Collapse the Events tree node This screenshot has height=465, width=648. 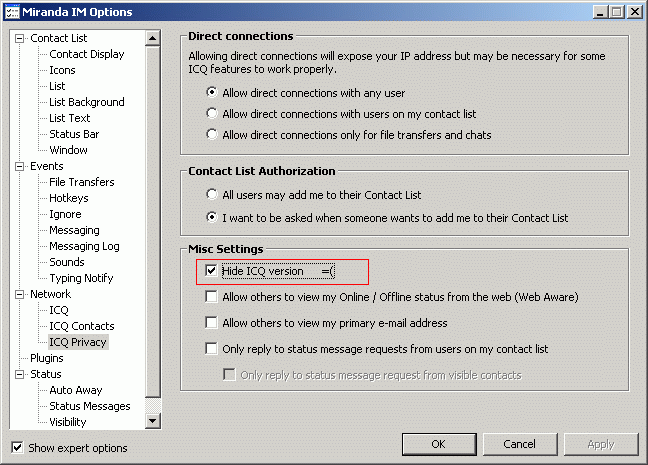tap(19, 167)
